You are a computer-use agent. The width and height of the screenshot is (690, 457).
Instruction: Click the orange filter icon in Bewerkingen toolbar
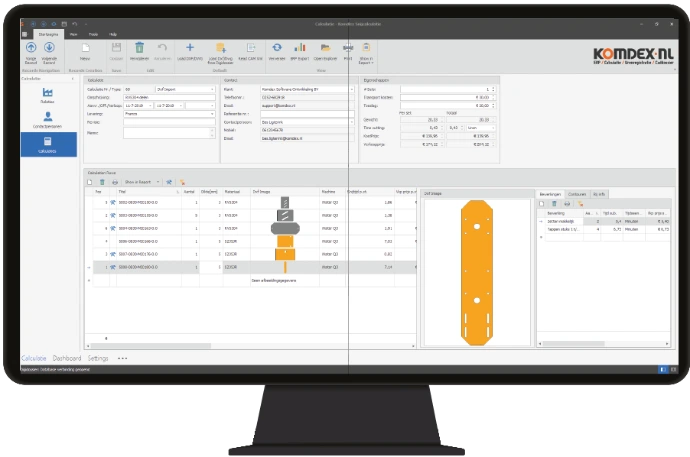(x=580, y=204)
